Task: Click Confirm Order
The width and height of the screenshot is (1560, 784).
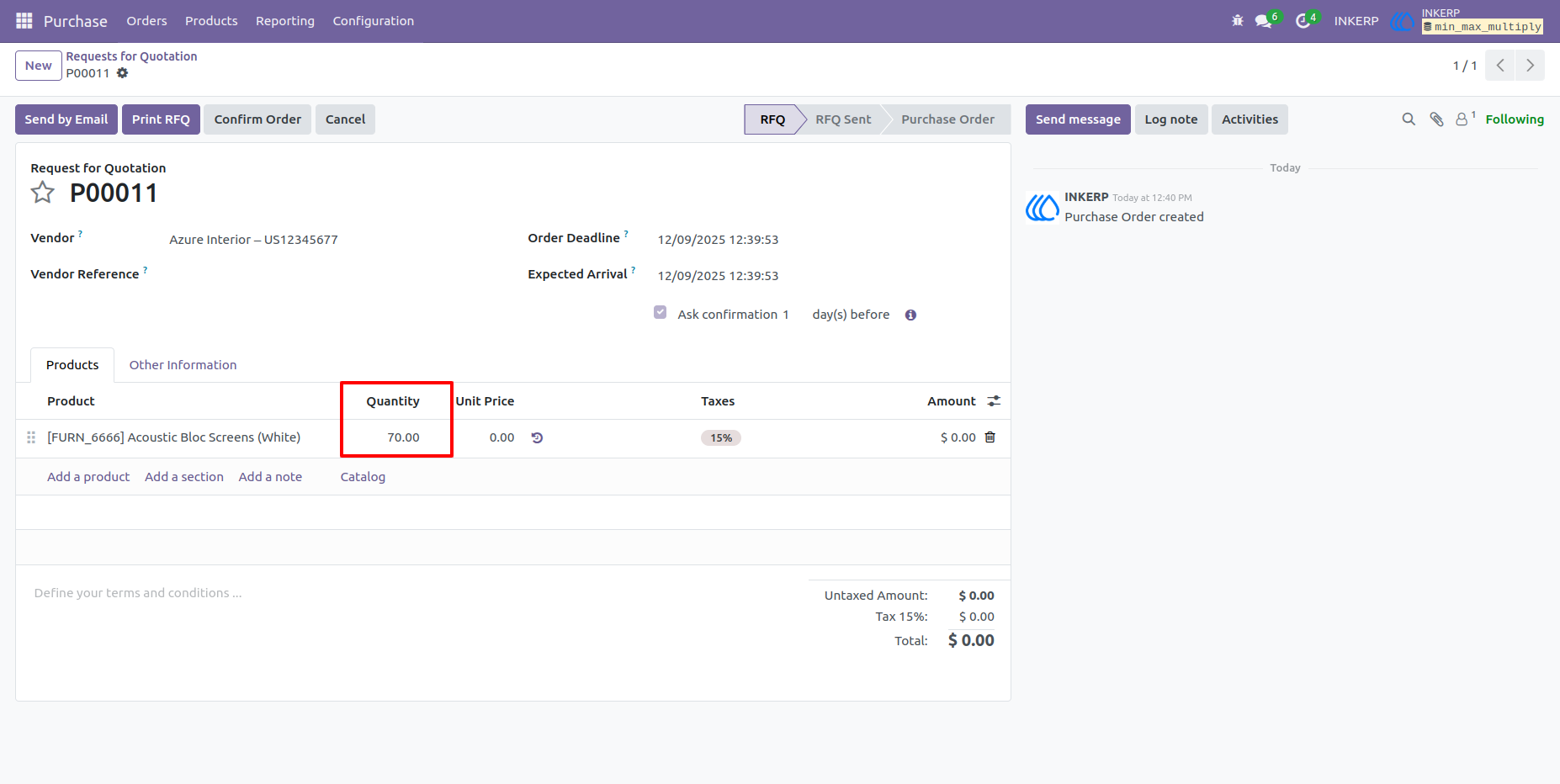Action: click(x=257, y=119)
